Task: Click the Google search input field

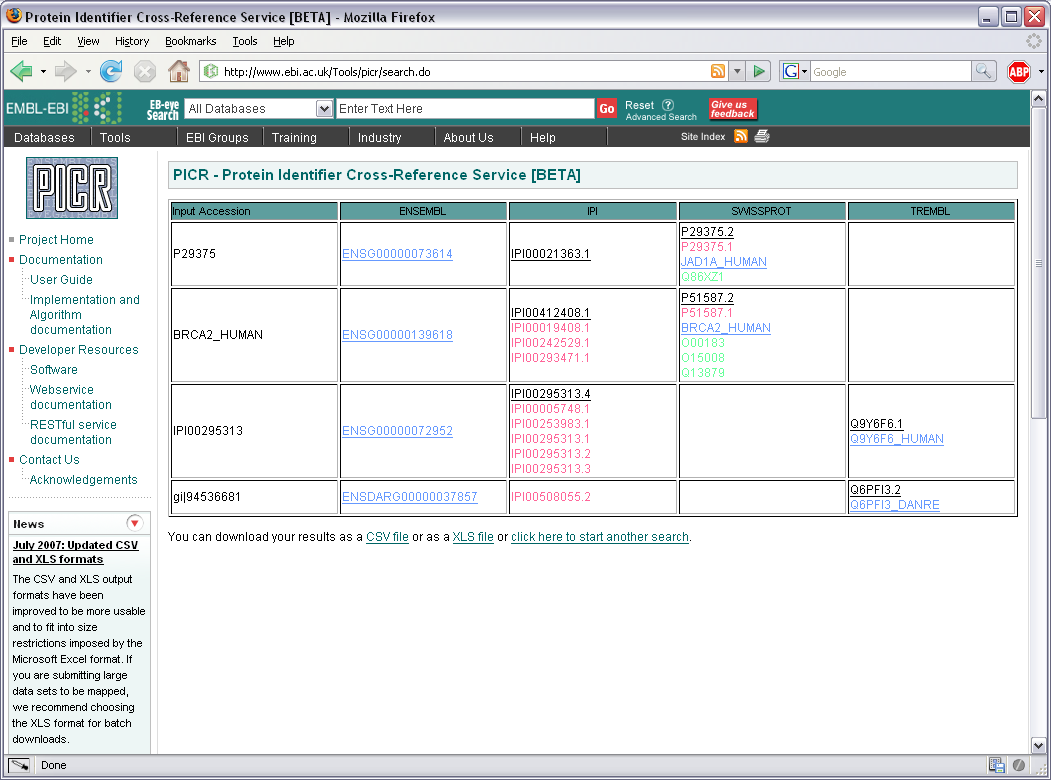Action: click(x=891, y=71)
